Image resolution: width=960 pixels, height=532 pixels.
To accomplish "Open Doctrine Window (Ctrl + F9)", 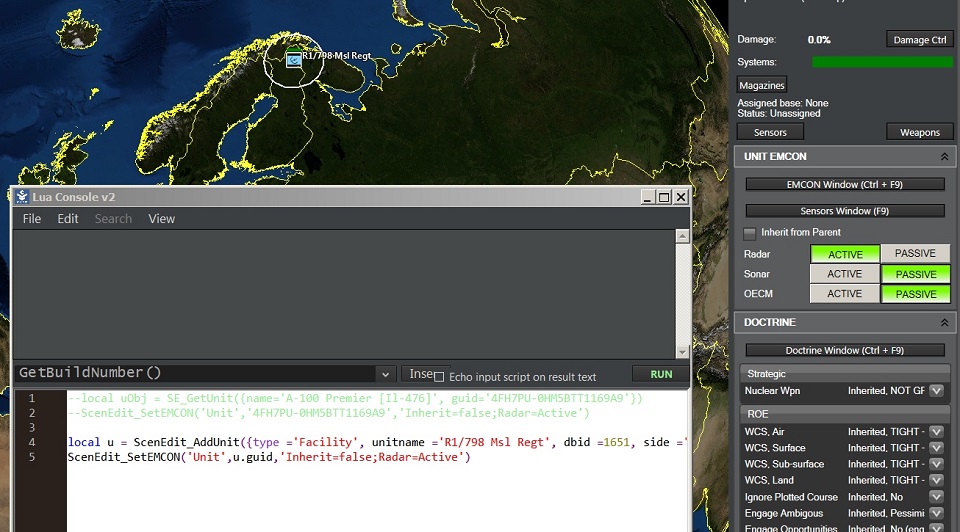I will point(845,350).
